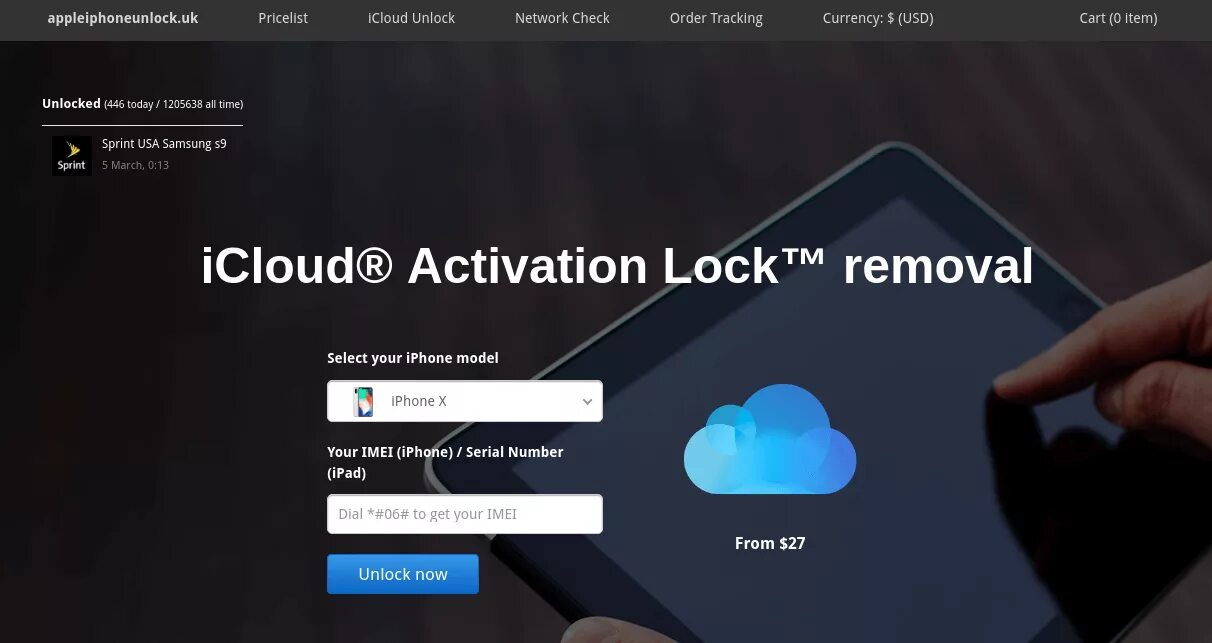This screenshot has height=643, width=1212.
Task: Open the Currency: $ (USD) selector
Action: 878,18
